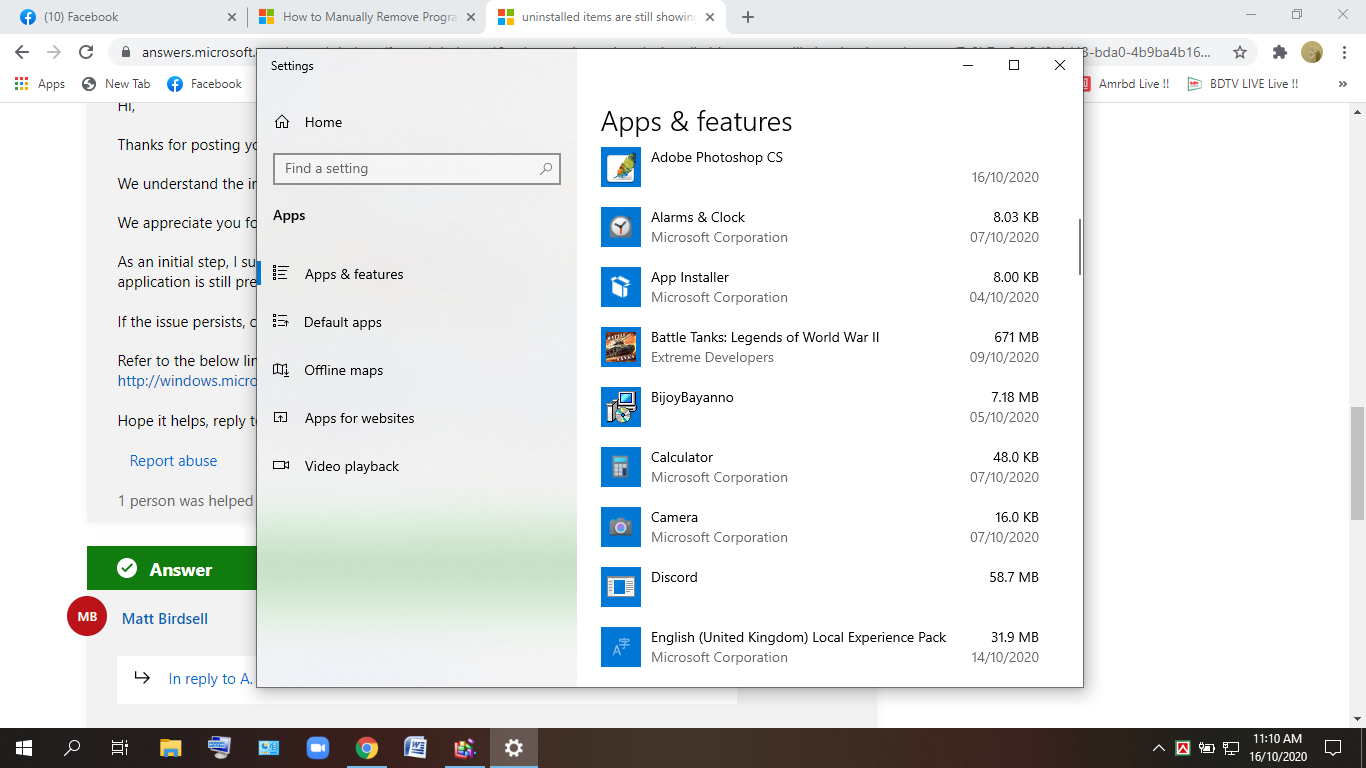The image size is (1366, 768).
Task: Bookmark this page with the star
Action: pyautogui.click(x=1240, y=52)
